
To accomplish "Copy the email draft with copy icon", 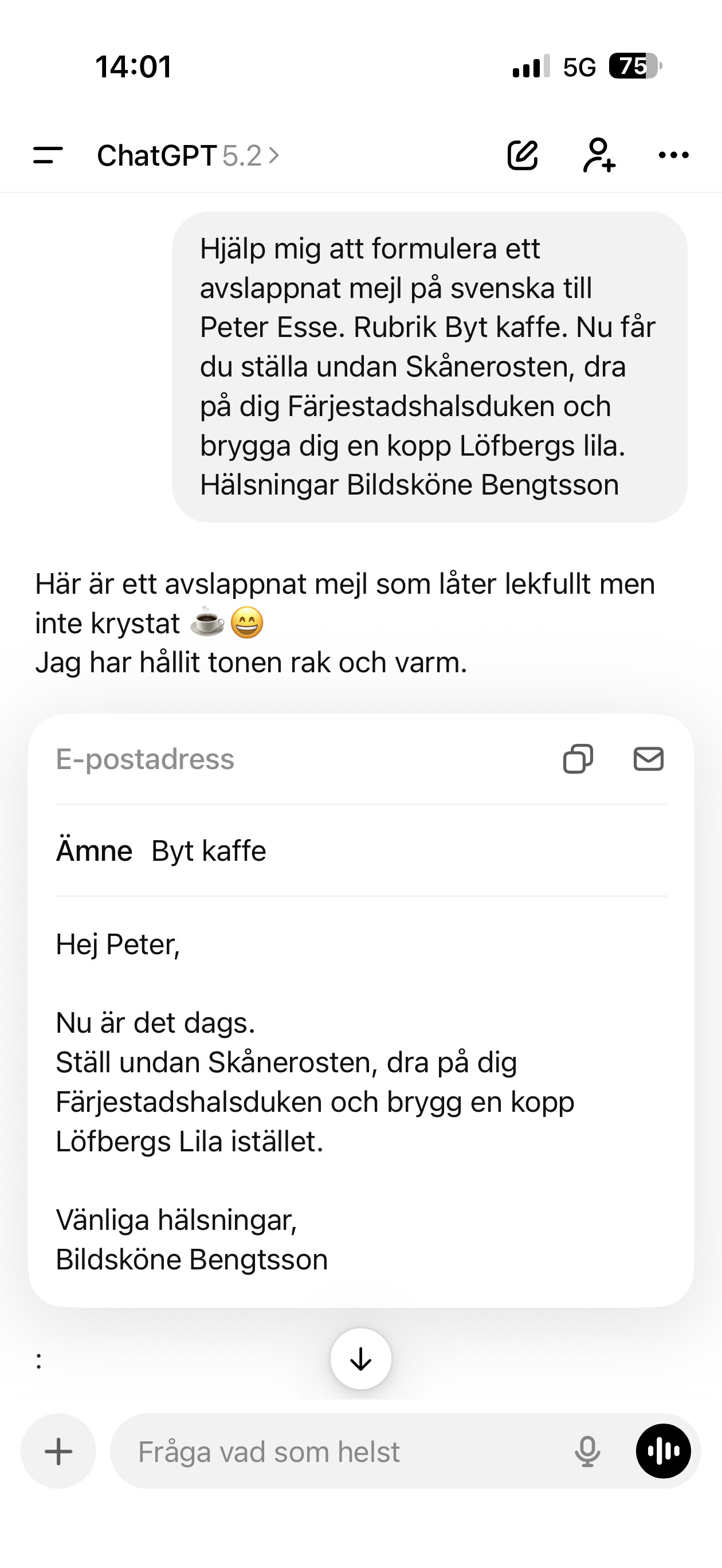I will pos(578,759).
